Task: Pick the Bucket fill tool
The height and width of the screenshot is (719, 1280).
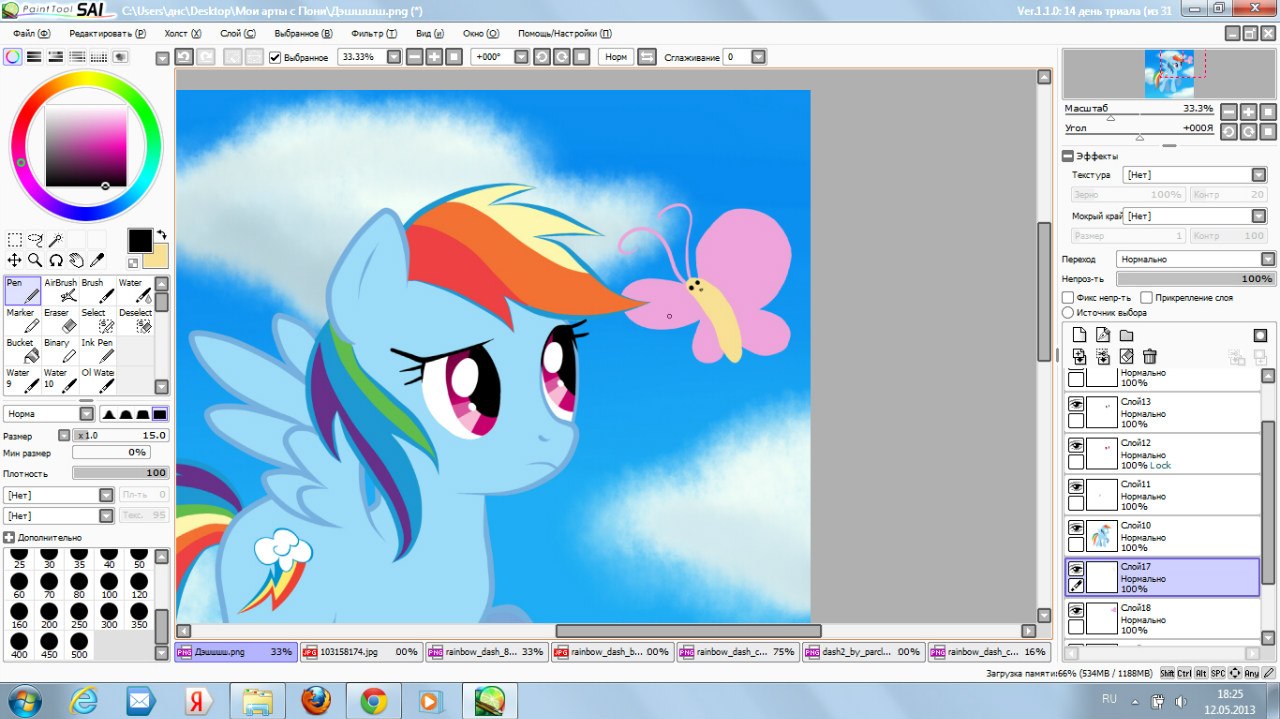Action: pos(23,350)
